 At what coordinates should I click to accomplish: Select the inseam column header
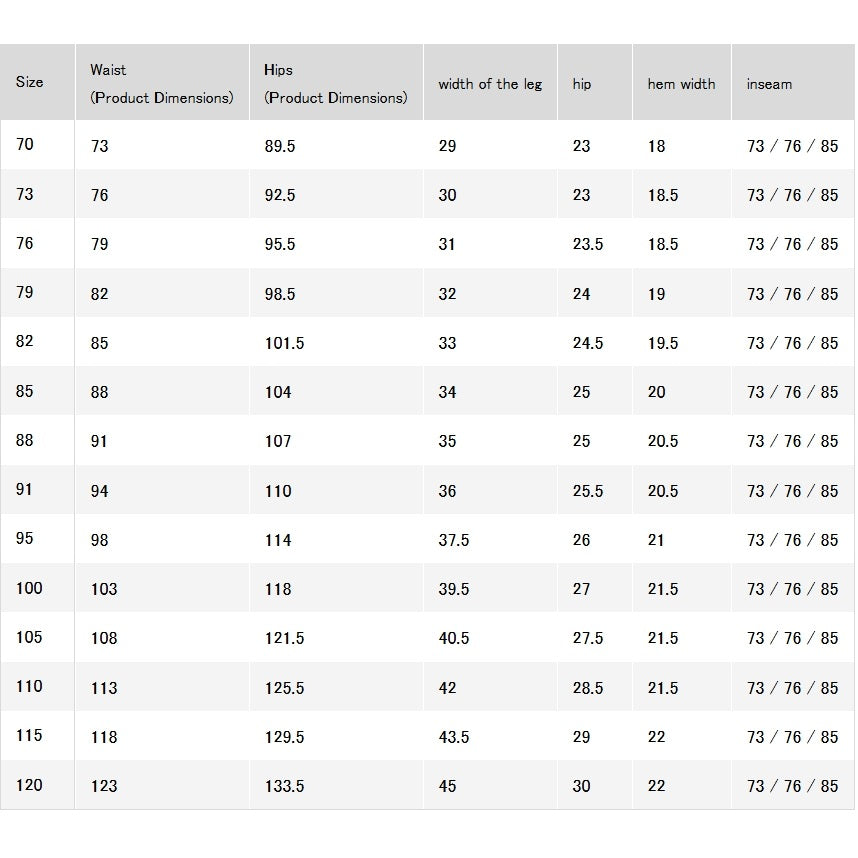coord(769,84)
